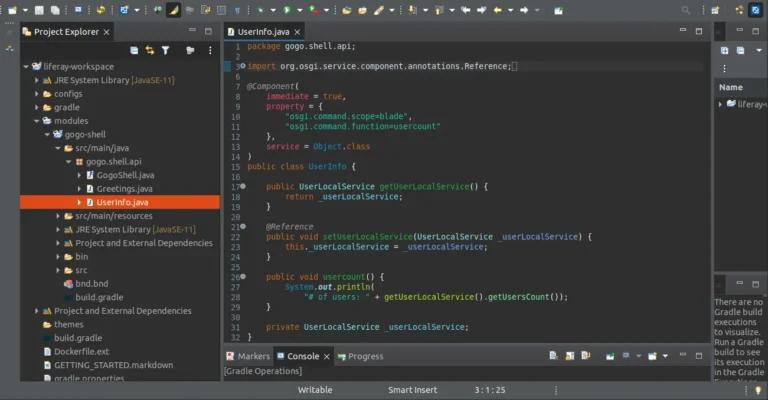The height and width of the screenshot is (400, 768).
Task: Click the Save icon in main toolbar
Action: tap(38, 10)
